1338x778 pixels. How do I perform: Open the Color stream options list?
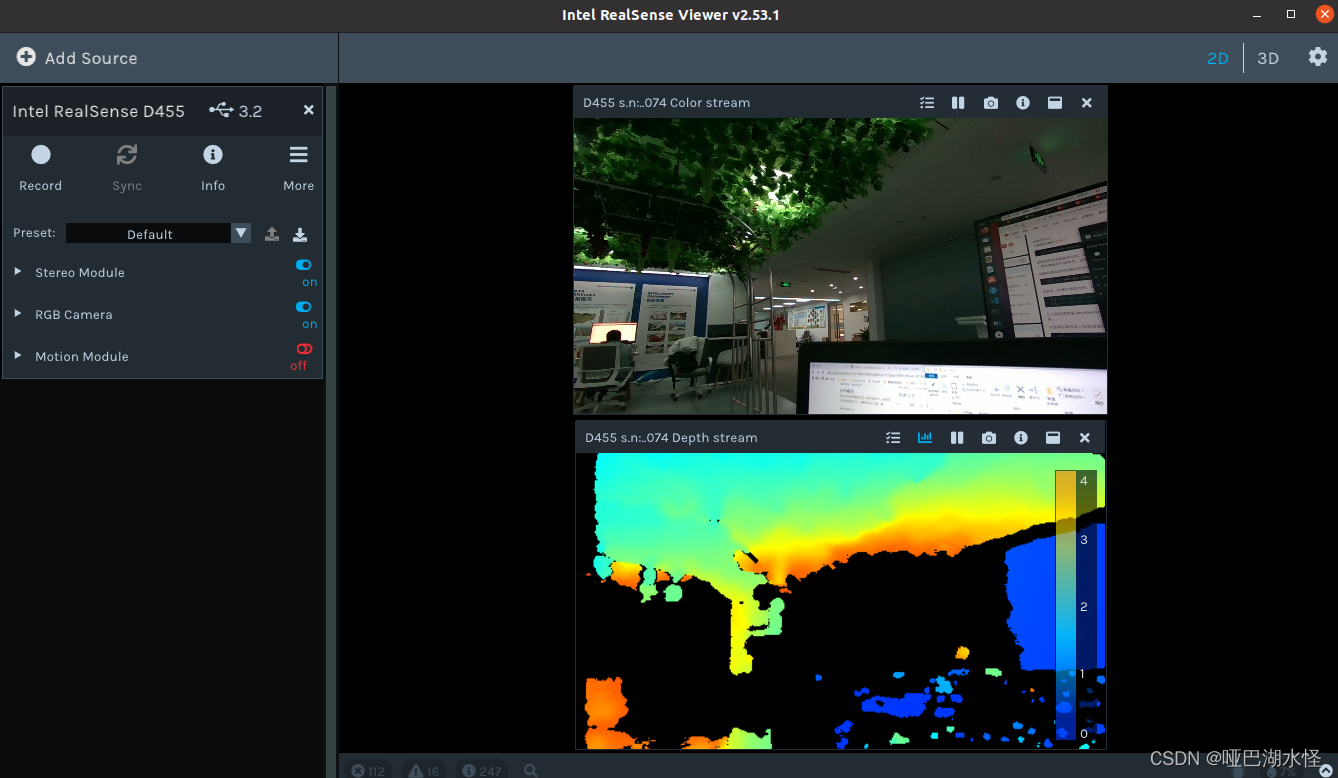926,102
